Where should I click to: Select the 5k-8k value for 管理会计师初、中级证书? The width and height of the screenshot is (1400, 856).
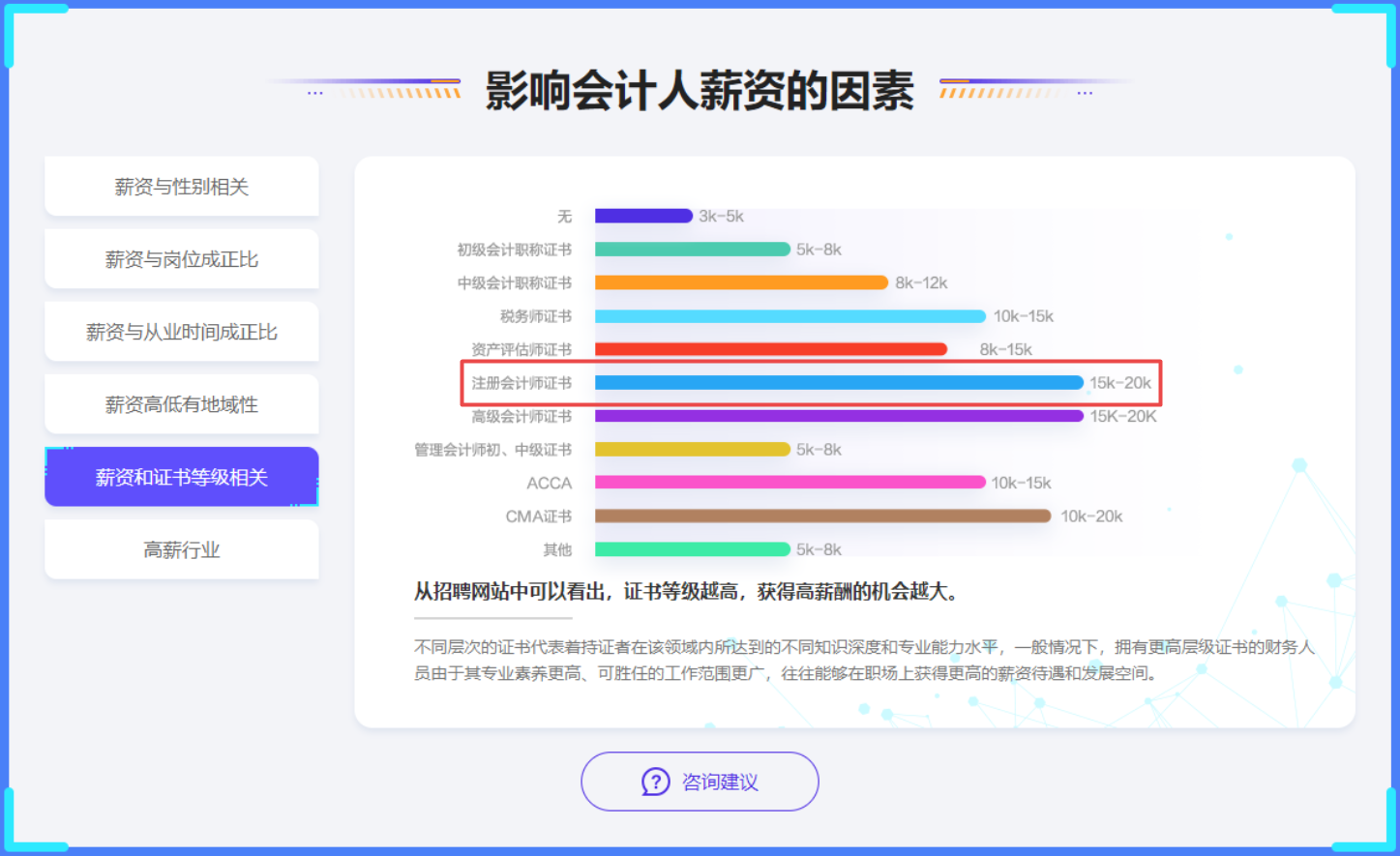[819, 450]
